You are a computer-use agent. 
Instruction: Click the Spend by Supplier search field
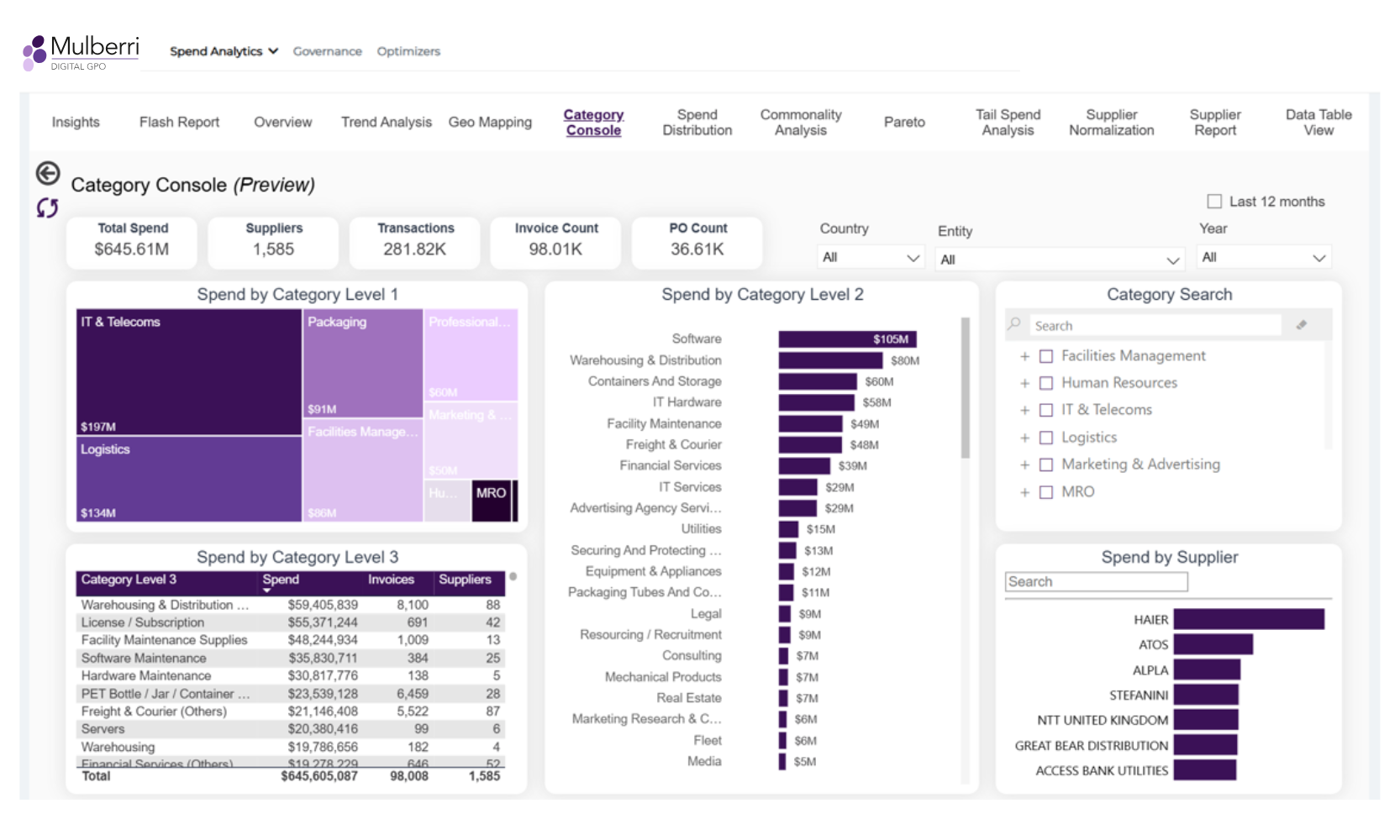1096,582
